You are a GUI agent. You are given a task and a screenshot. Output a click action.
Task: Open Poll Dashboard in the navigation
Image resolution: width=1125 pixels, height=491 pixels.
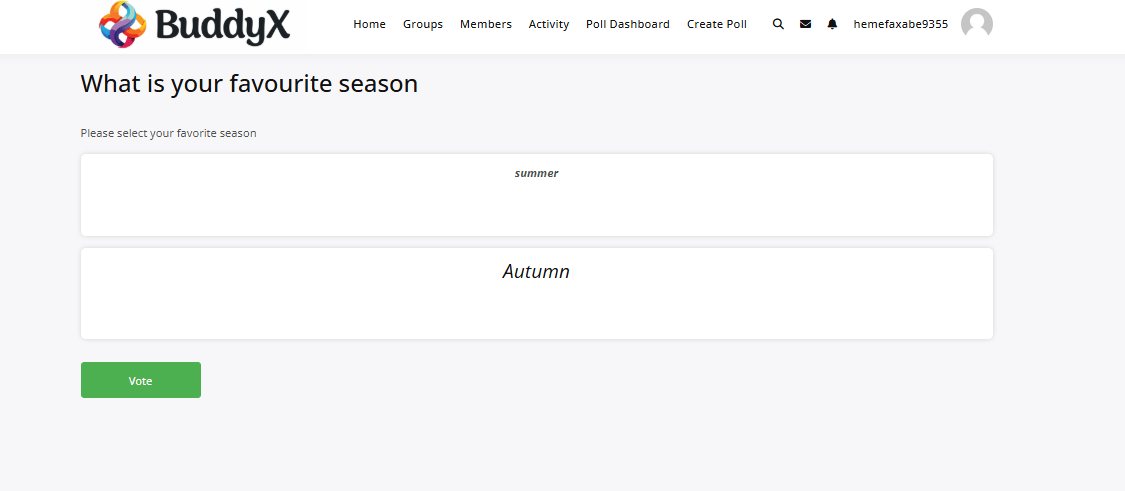click(x=628, y=24)
